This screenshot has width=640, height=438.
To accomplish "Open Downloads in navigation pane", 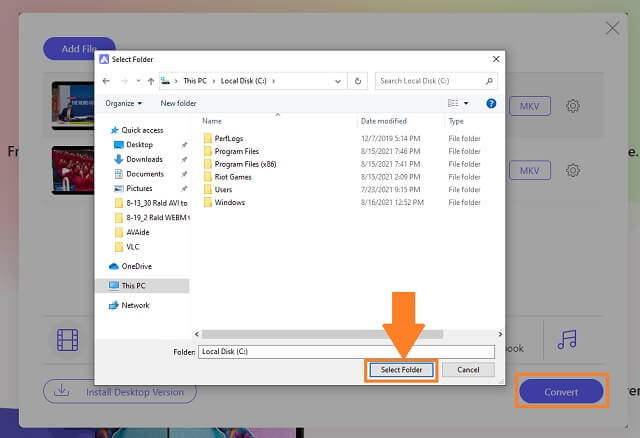I will (x=138, y=159).
